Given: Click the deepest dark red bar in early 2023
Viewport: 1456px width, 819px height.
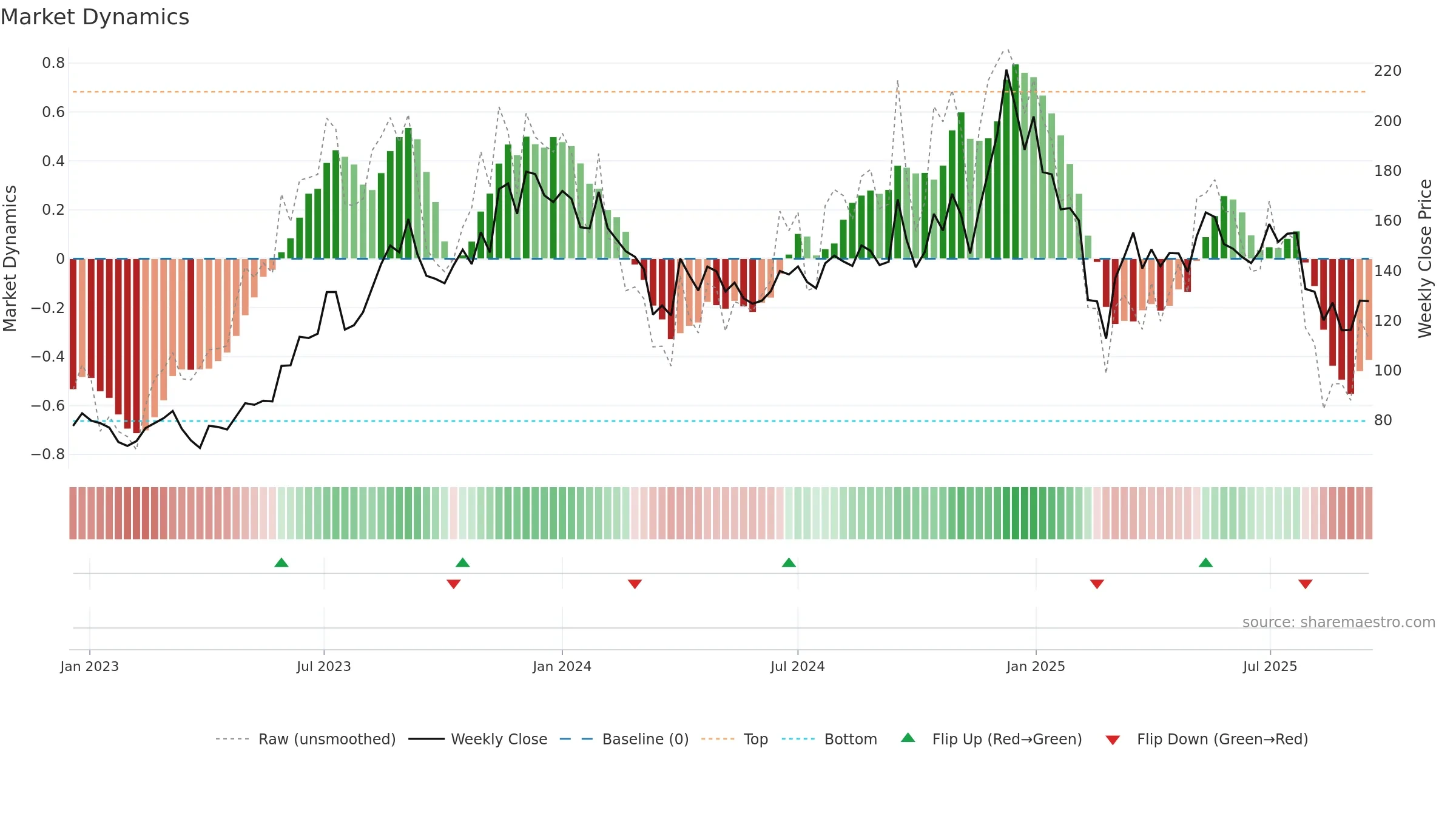Looking at the screenshot, I should point(136,346).
